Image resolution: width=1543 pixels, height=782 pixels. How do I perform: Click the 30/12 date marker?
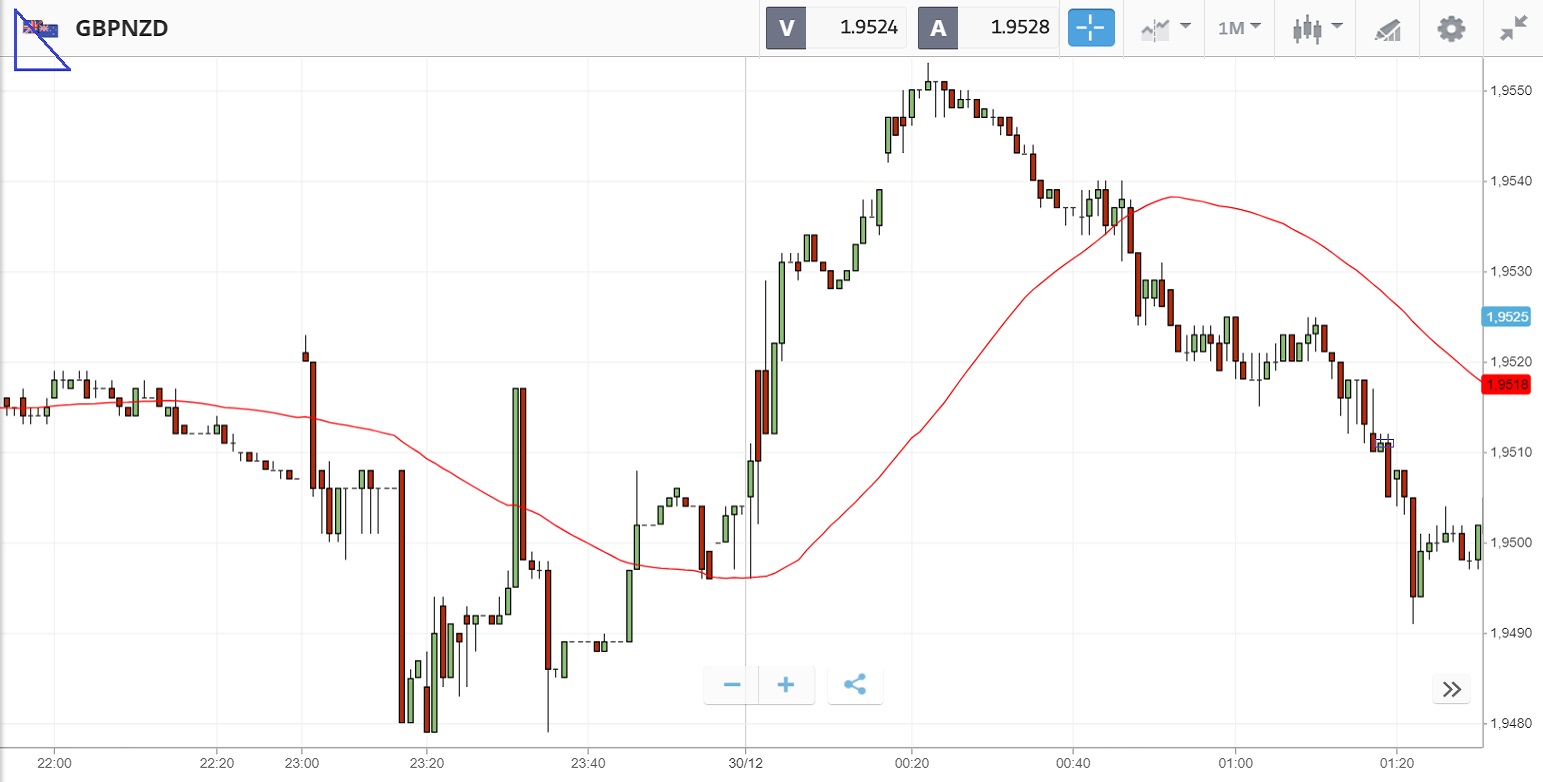coord(746,762)
